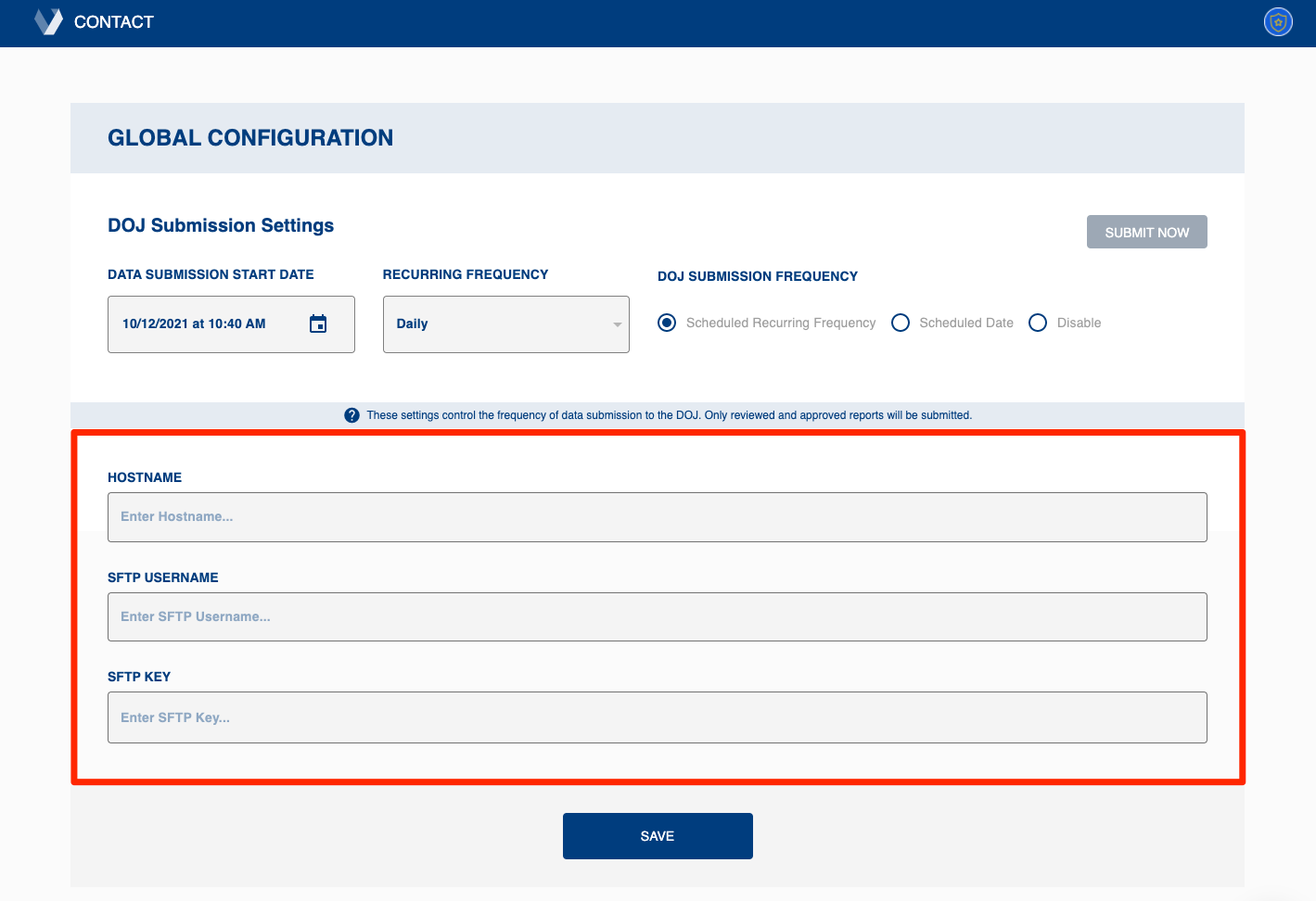Click the dropdown arrow next to Daily

pos(617,324)
